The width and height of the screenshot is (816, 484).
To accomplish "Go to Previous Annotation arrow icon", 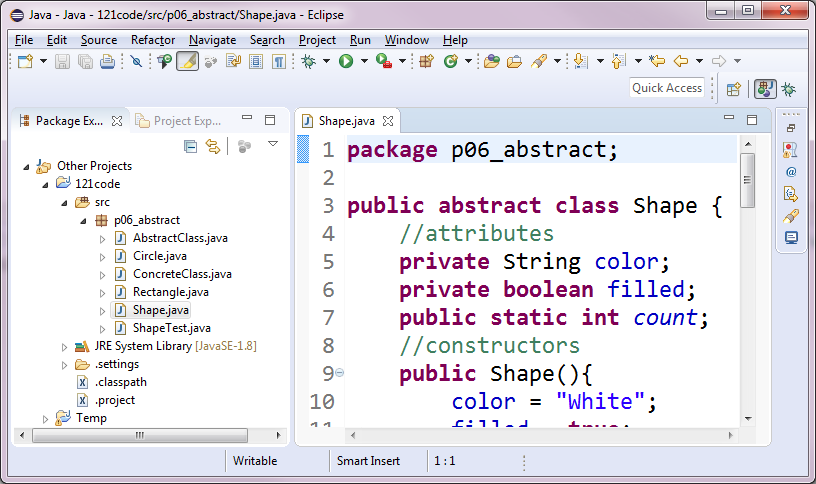I will coord(618,61).
